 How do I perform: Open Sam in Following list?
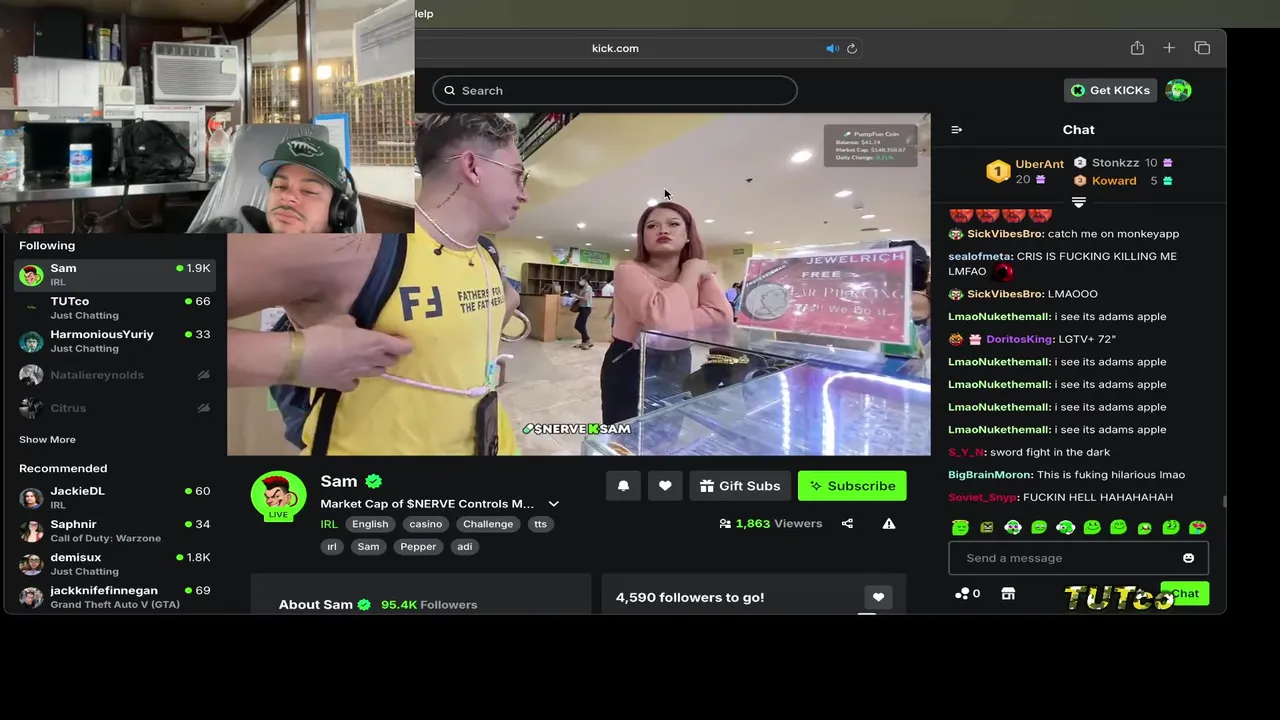115,274
